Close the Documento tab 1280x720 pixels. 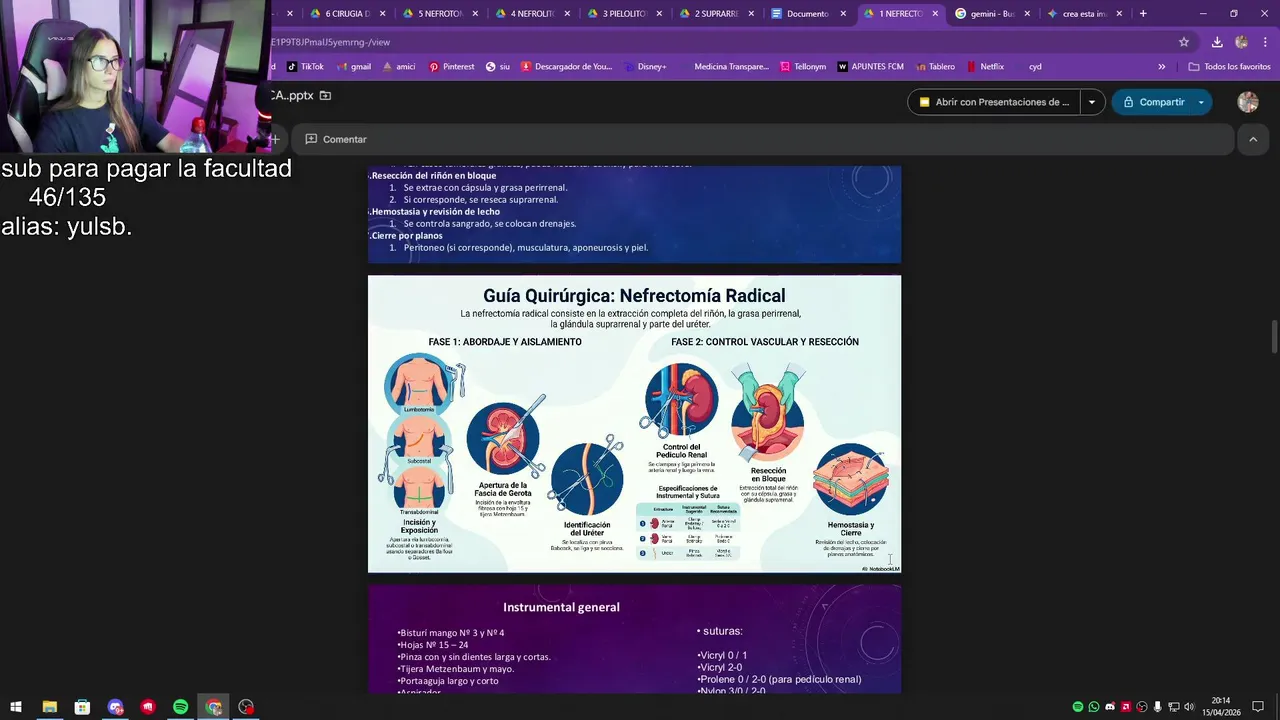tap(843, 14)
